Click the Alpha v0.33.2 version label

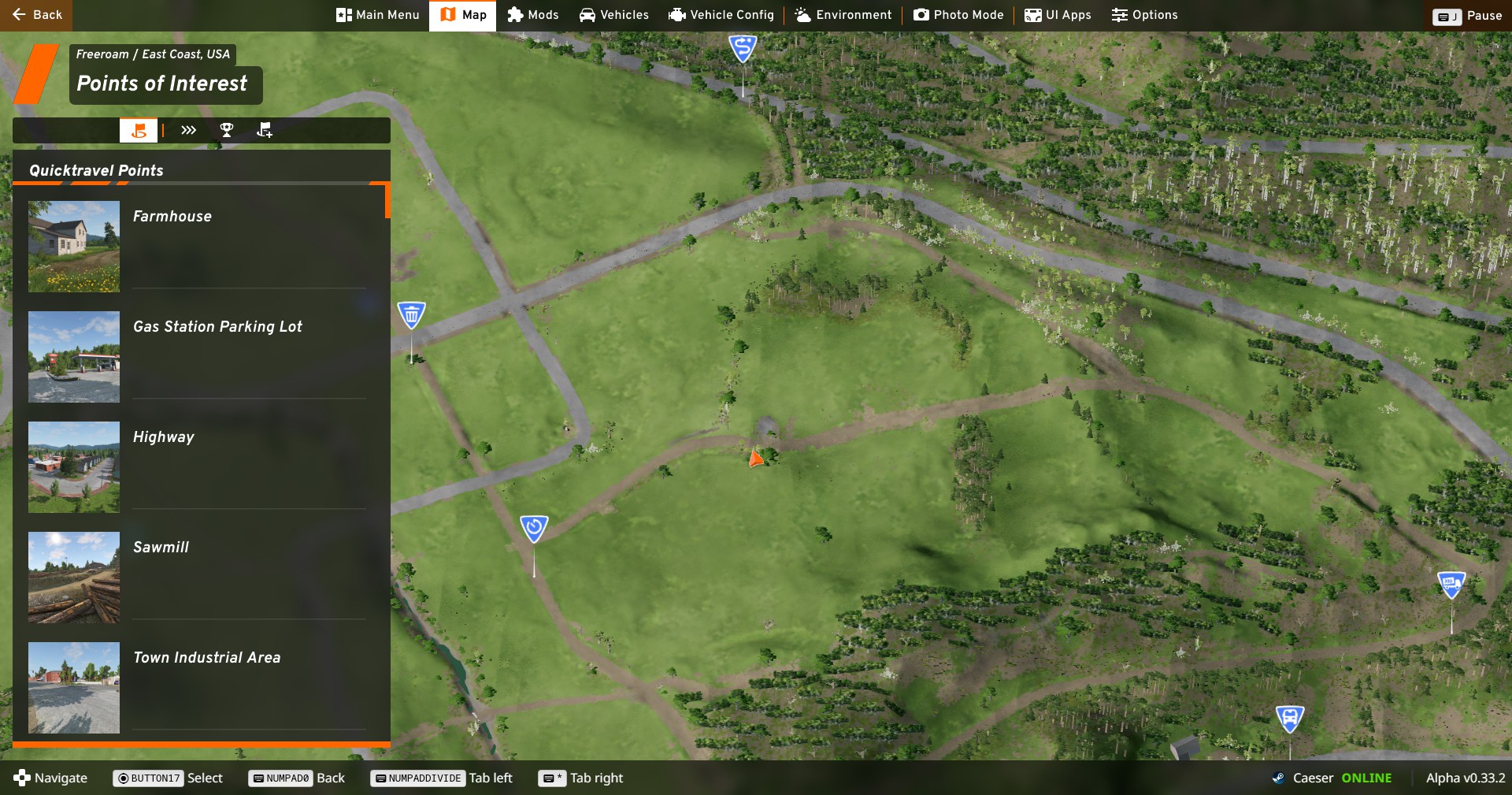[x=1465, y=778]
